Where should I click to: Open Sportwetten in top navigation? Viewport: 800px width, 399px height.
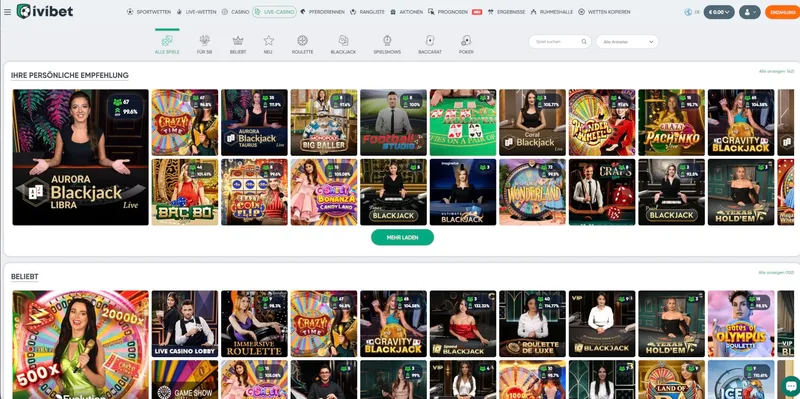[149, 12]
